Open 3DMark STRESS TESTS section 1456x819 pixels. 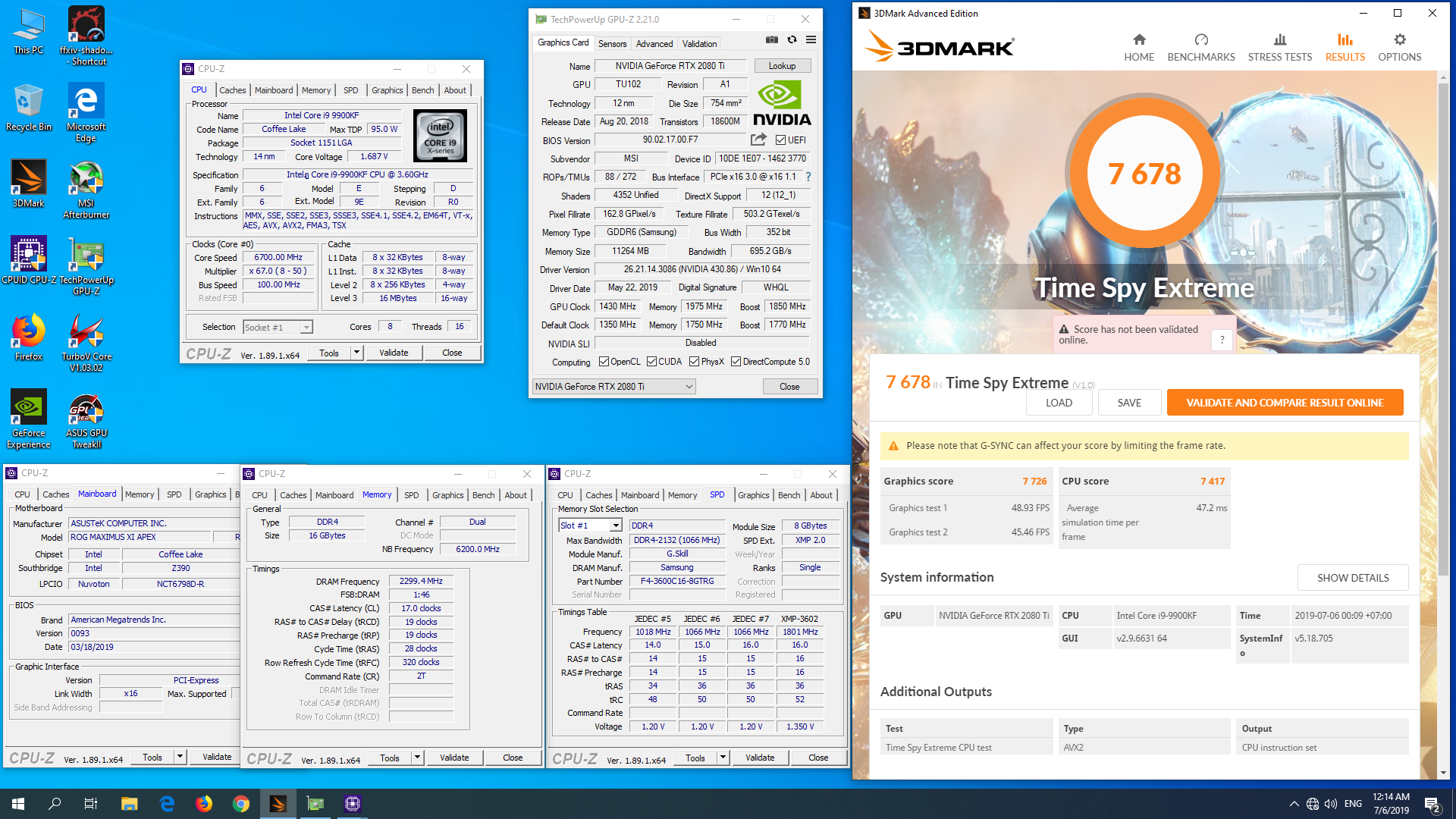[x=1280, y=48]
